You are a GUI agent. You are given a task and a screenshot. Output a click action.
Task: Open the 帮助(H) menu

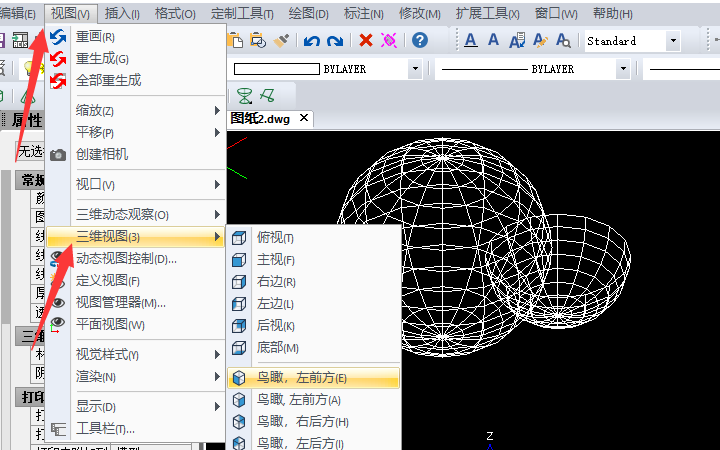click(x=613, y=14)
